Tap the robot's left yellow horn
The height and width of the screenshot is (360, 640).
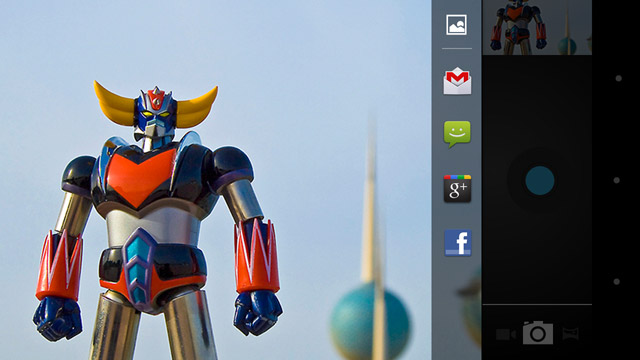coord(113,103)
